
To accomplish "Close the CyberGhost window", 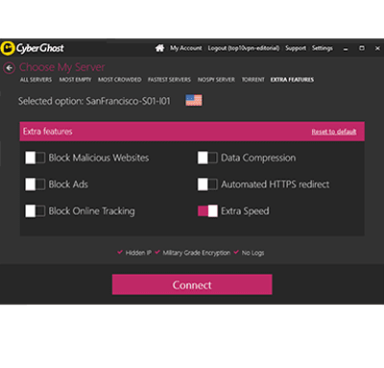I will [377, 48].
